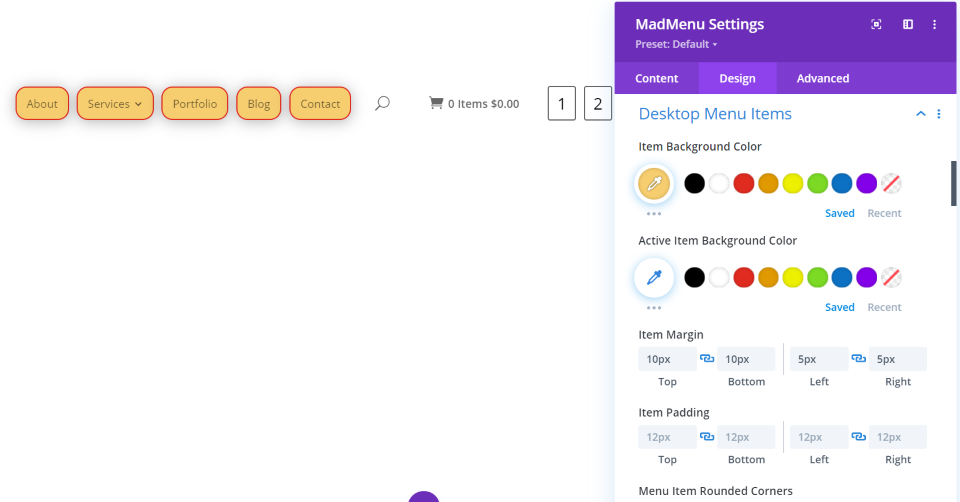Open the Advanced tab
This screenshot has width=960, height=502.
(822, 78)
